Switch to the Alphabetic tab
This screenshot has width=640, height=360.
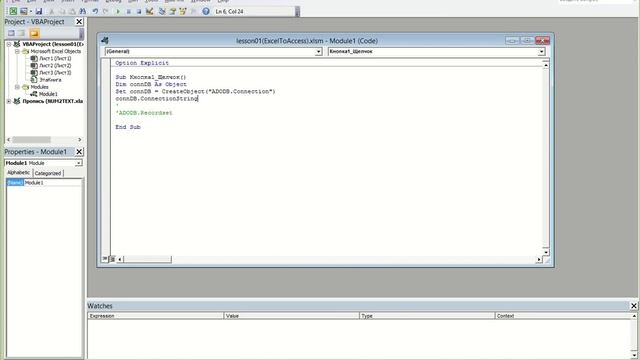click(19, 173)
